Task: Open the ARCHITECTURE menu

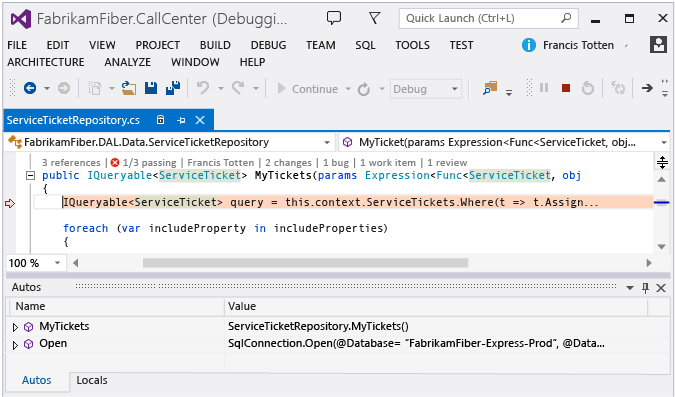Action: 46,62
